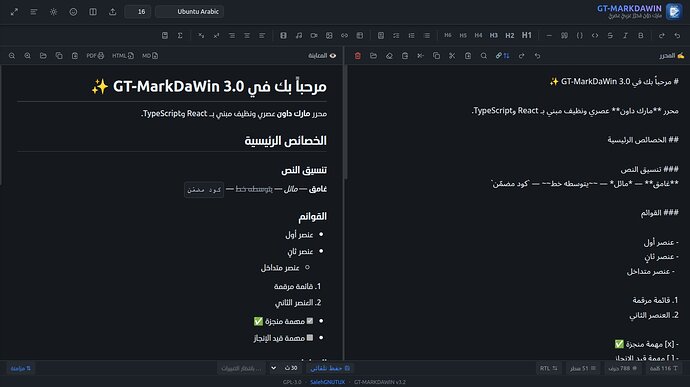Align text right icon
This screenshot has width=690, height=387.
pyautogui.click(x=231, y=35)
